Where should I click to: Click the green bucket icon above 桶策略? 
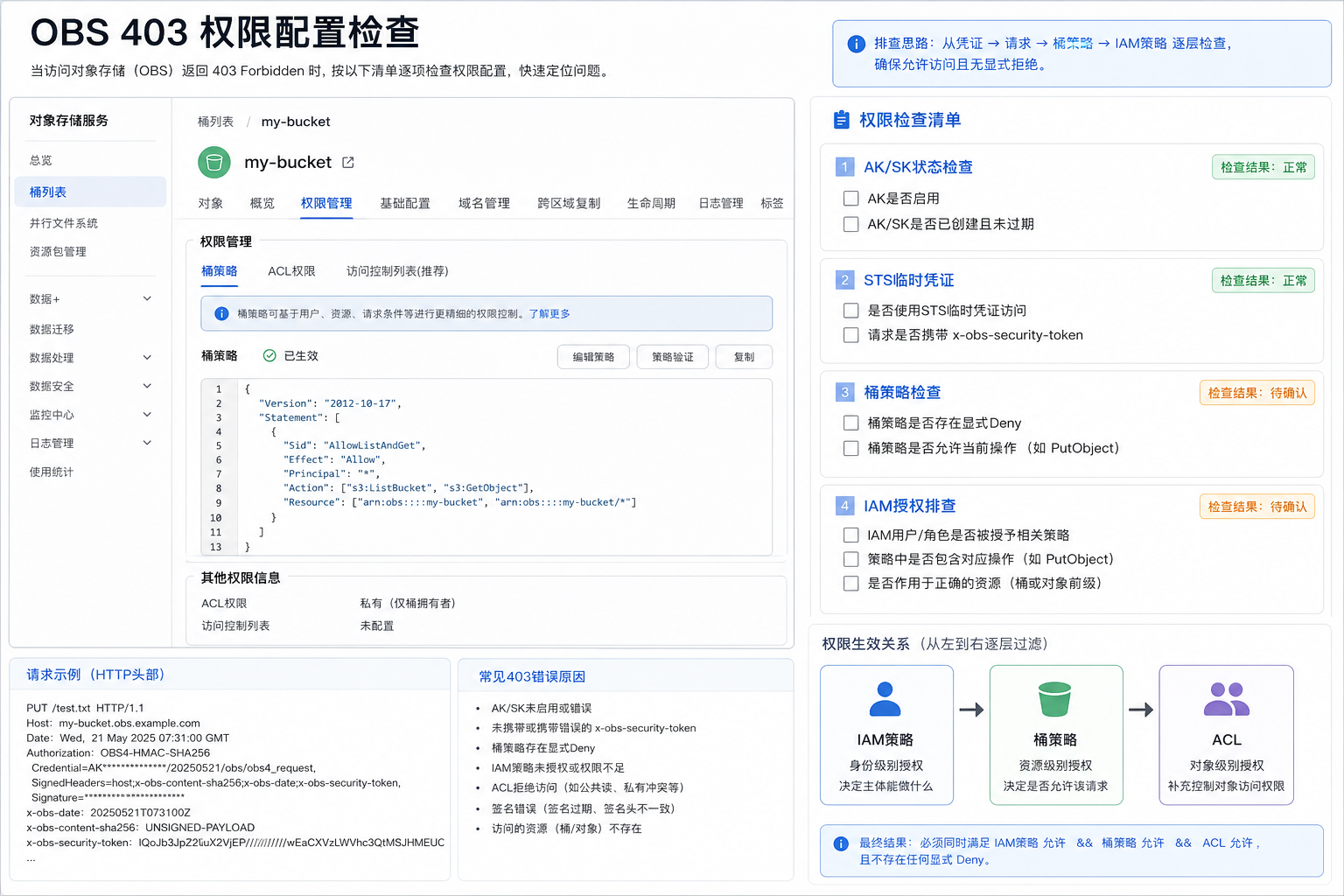(1055, 699)
